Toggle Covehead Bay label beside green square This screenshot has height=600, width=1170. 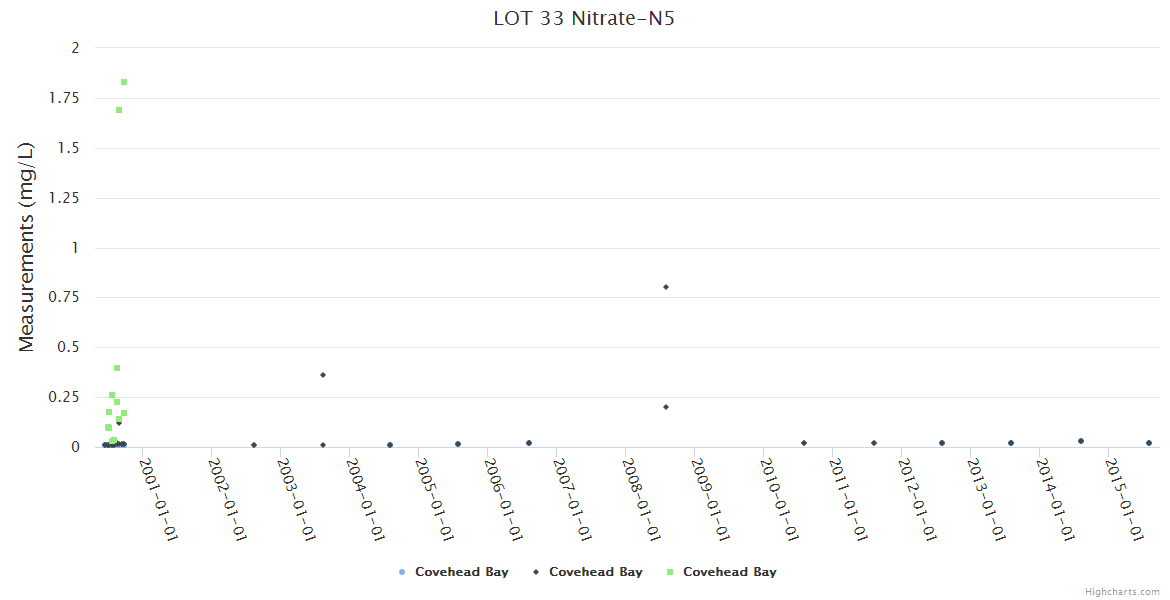[x=729, y=572]
